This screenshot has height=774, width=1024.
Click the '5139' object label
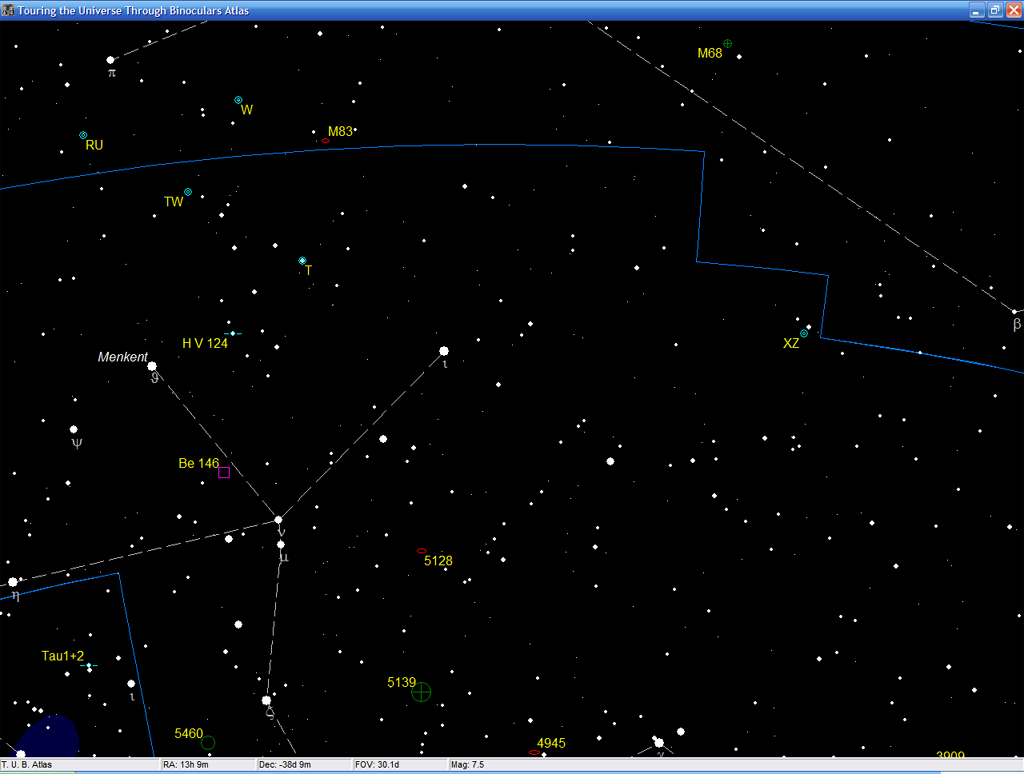coord(401,683)
